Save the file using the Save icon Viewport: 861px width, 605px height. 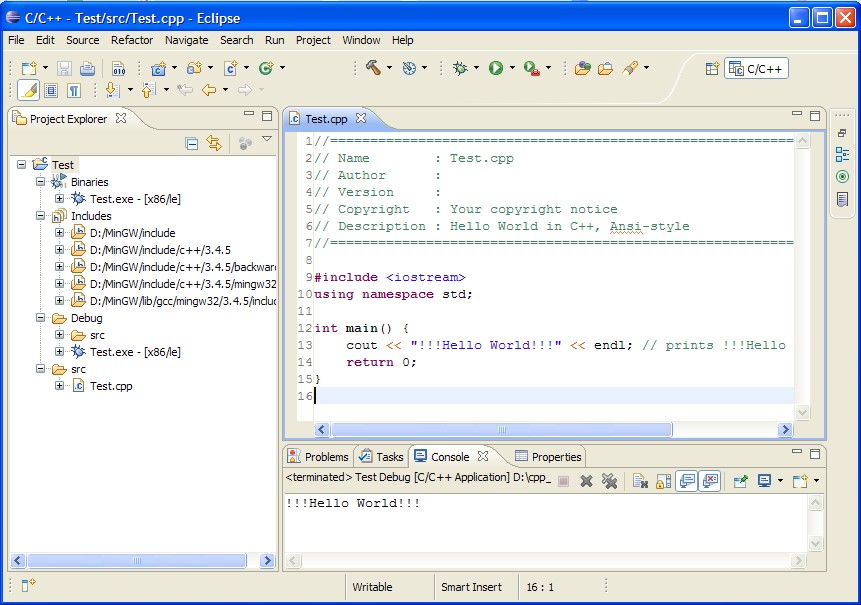click(62, 67)
